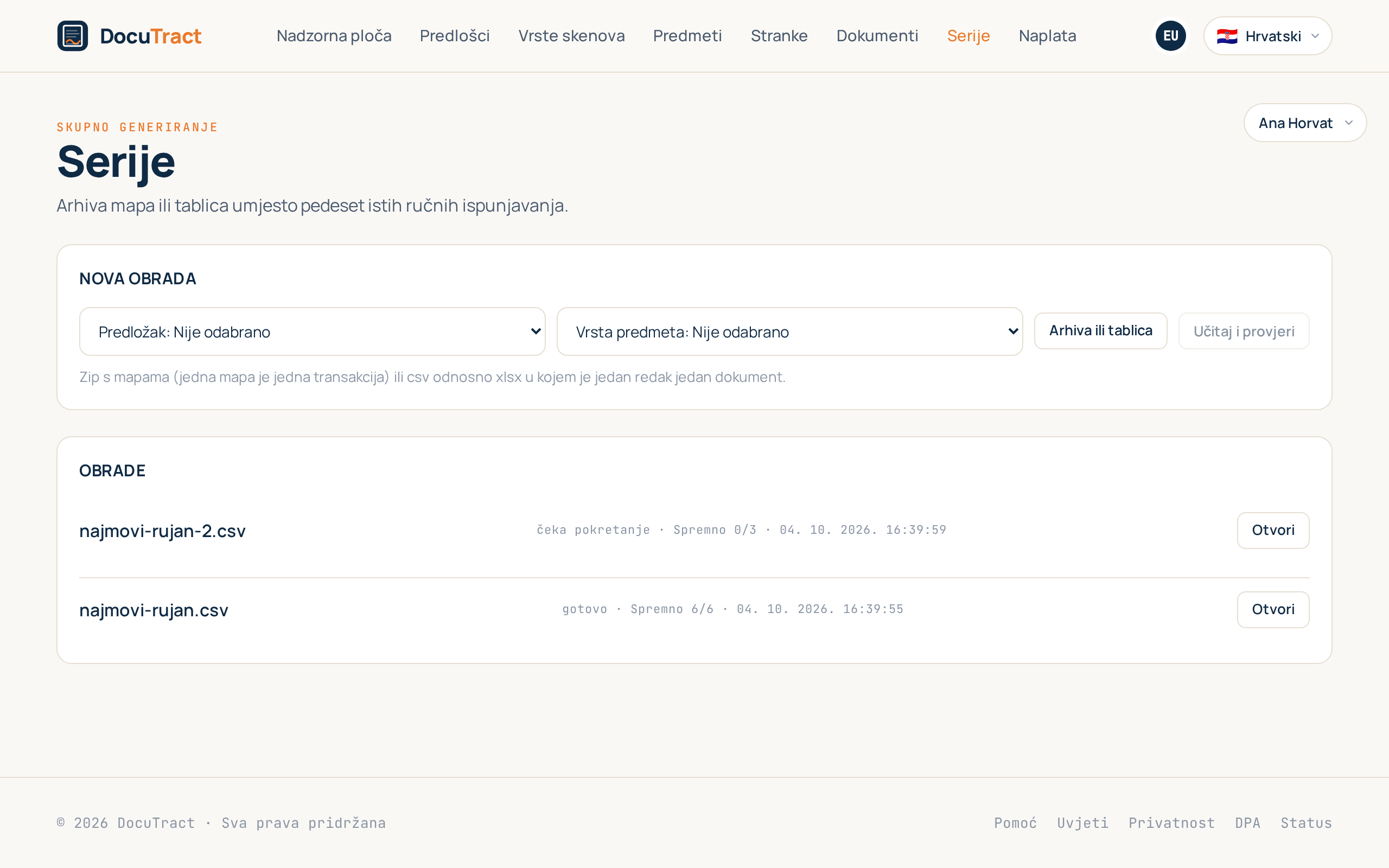Click the EU region badge
Viewport: 1389px width, 868px height.
coord(1170,36)
